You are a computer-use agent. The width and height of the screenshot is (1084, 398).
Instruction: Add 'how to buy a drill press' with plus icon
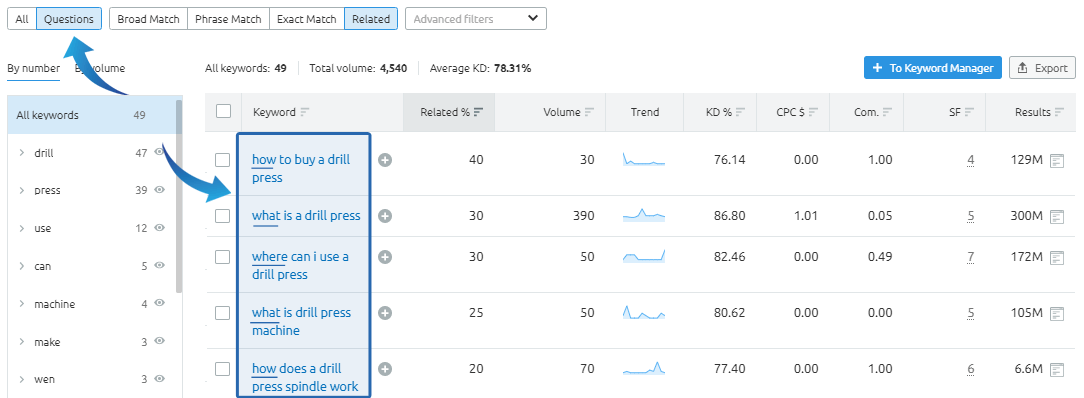385,160
